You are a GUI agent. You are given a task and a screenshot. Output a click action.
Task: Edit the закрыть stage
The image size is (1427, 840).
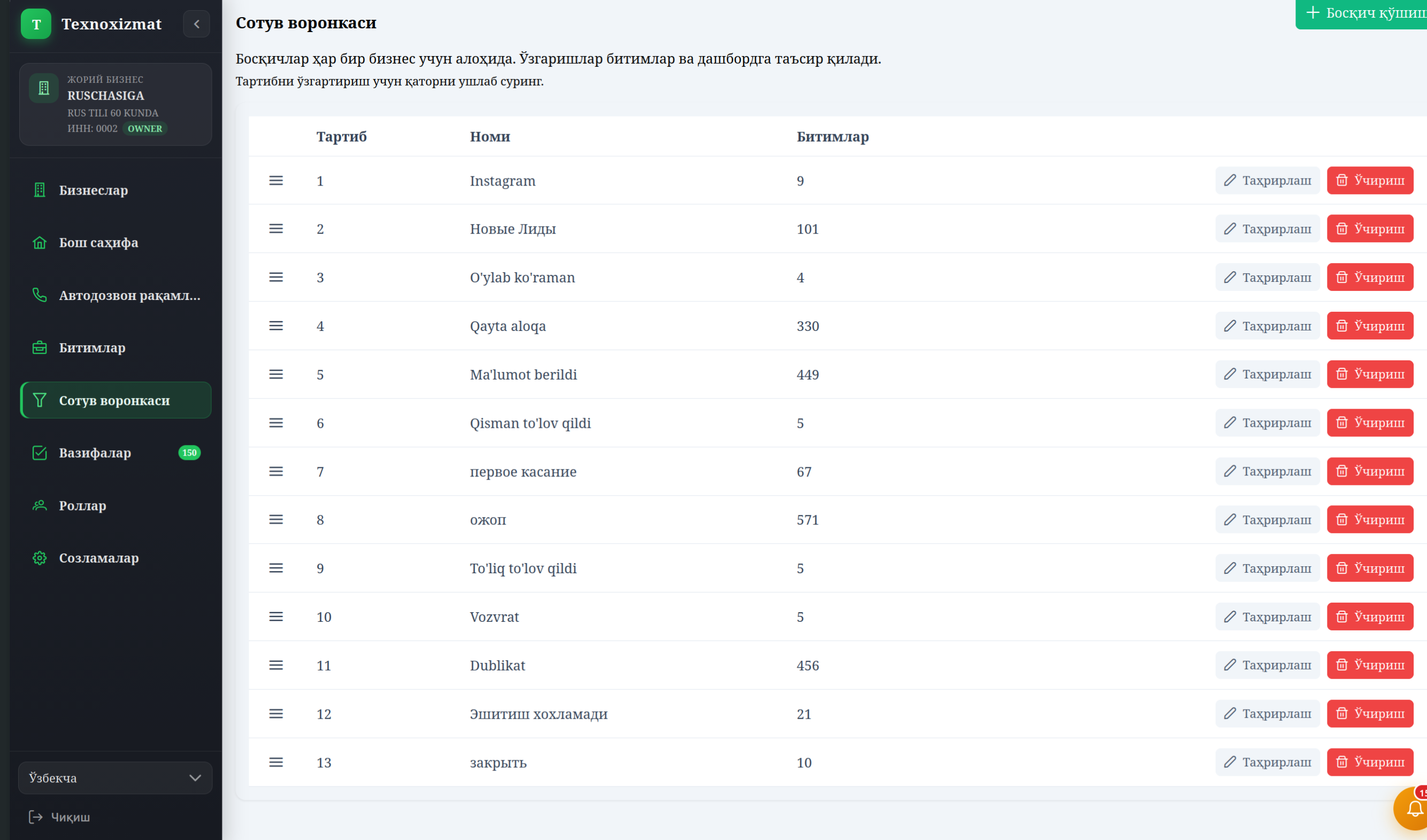[1267, 762]
